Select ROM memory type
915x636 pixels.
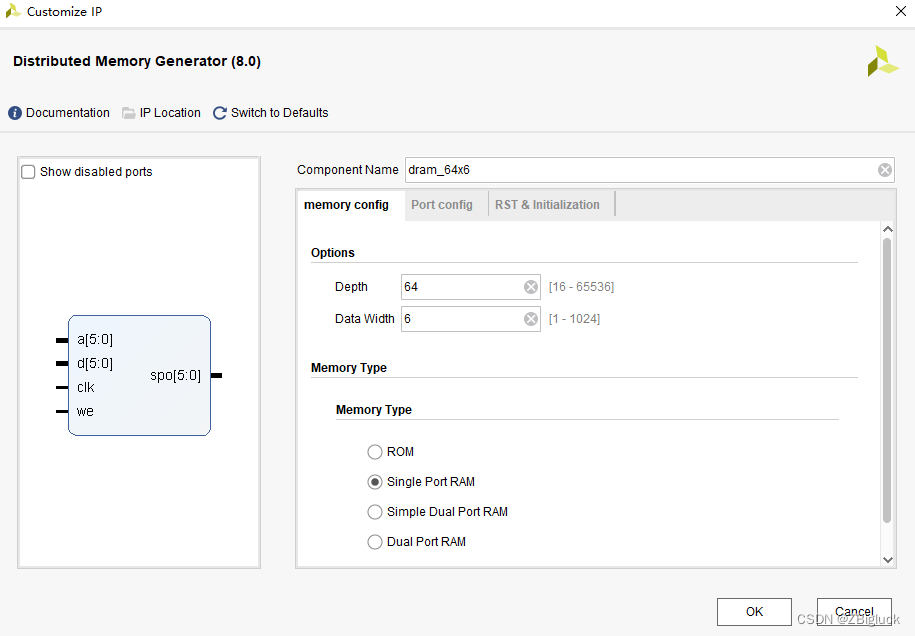(x=375, y=452)
